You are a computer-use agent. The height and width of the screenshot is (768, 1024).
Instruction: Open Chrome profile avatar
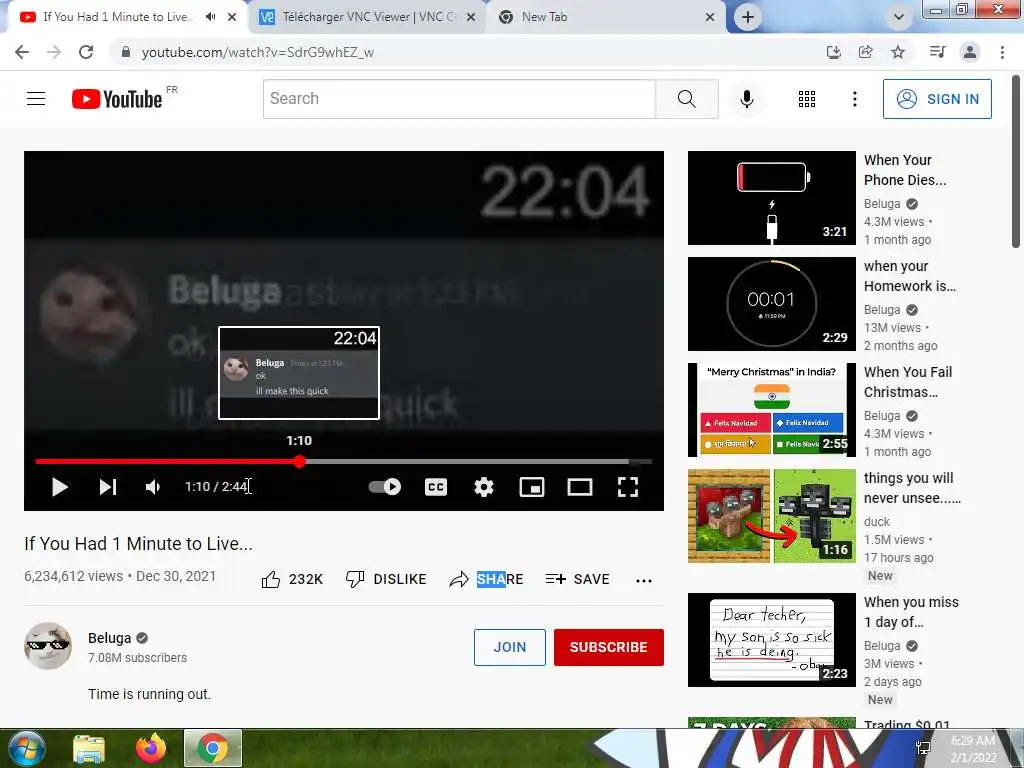coord(970,52)
